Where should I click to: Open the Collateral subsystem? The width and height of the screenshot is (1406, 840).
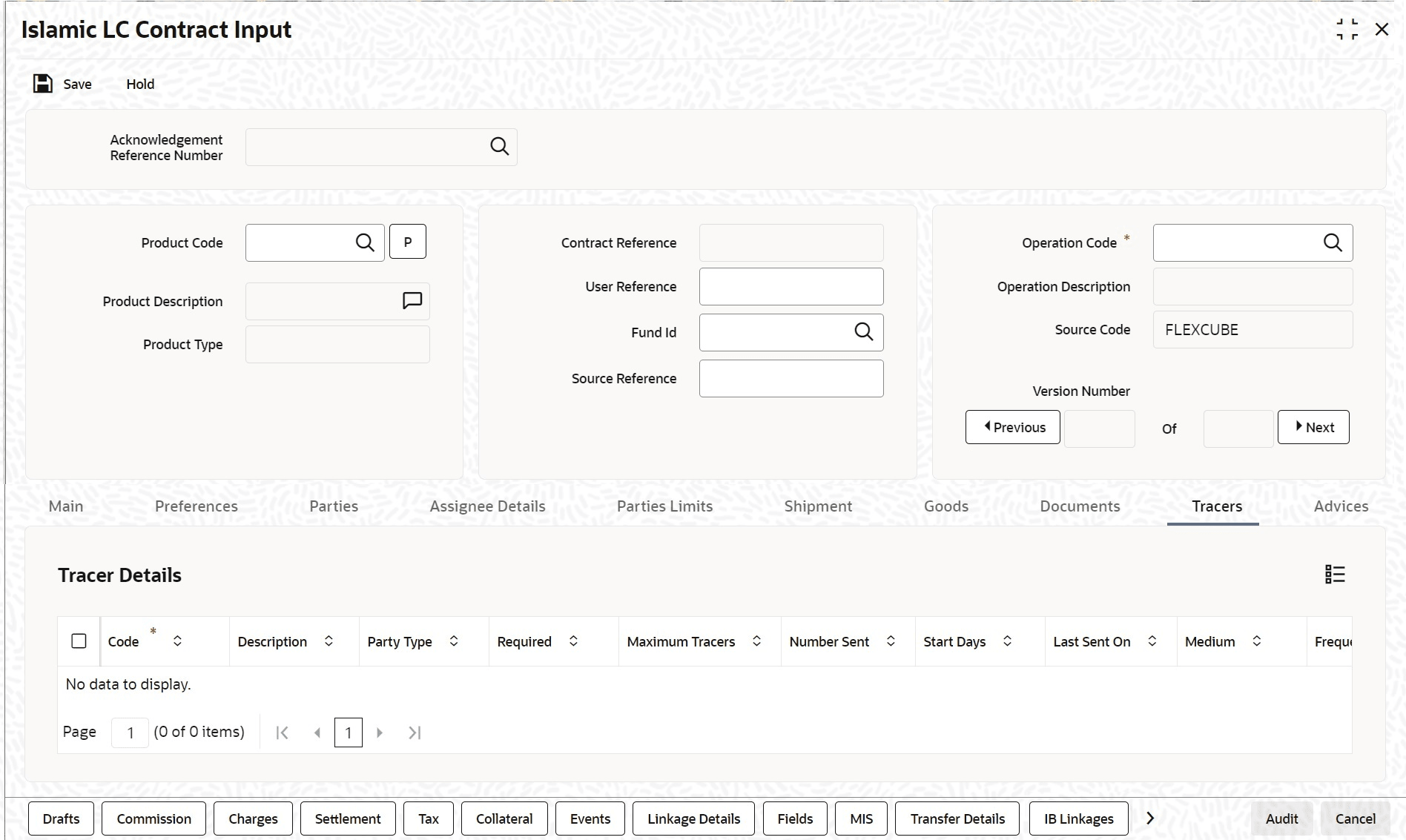(504, 818)
